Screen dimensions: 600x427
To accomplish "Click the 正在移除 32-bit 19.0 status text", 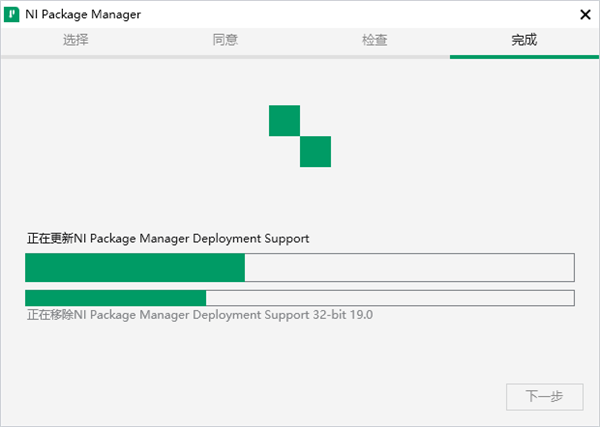I will click(x=200, y=314).
